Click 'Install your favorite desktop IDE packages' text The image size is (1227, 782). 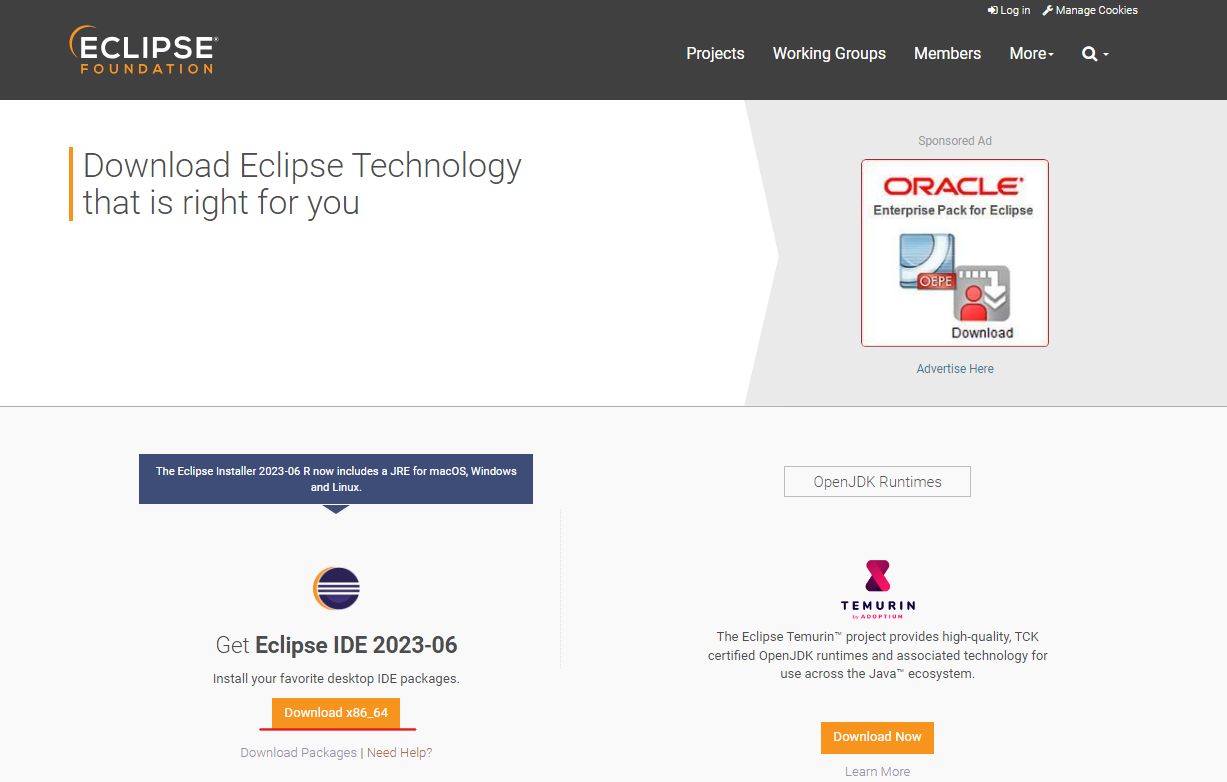point(336,679)
